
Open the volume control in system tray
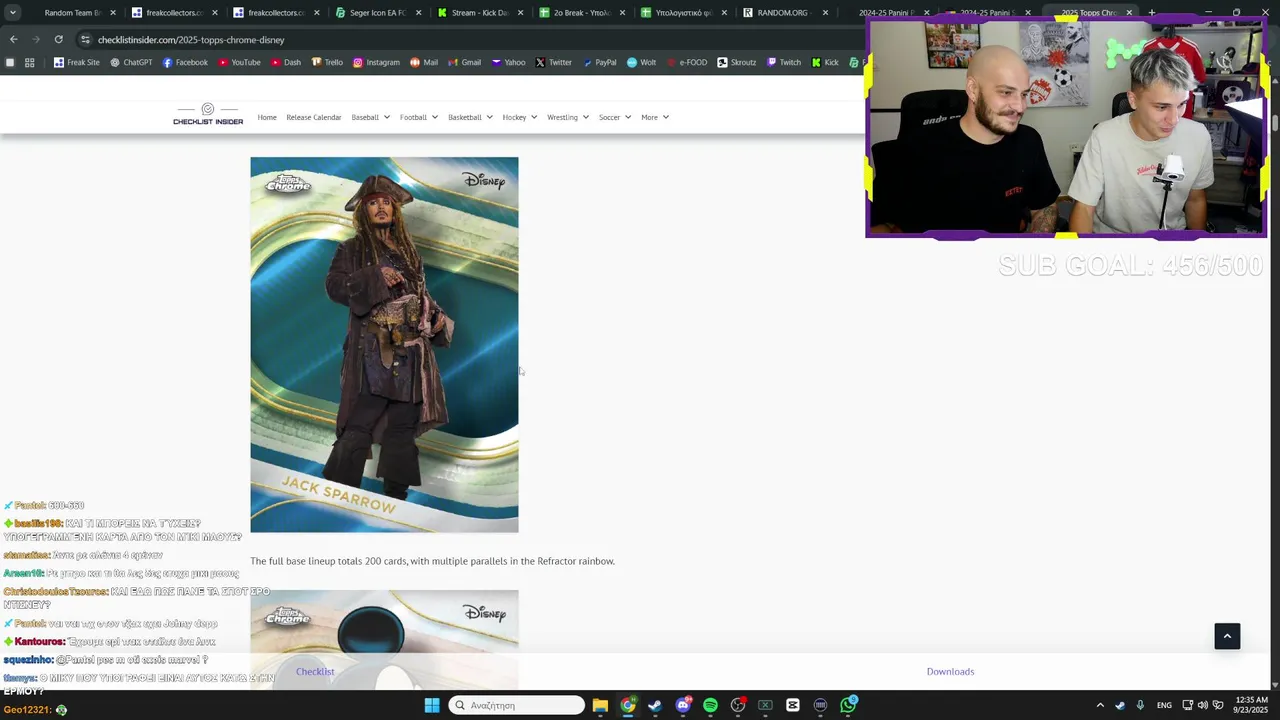[1202, 705]
